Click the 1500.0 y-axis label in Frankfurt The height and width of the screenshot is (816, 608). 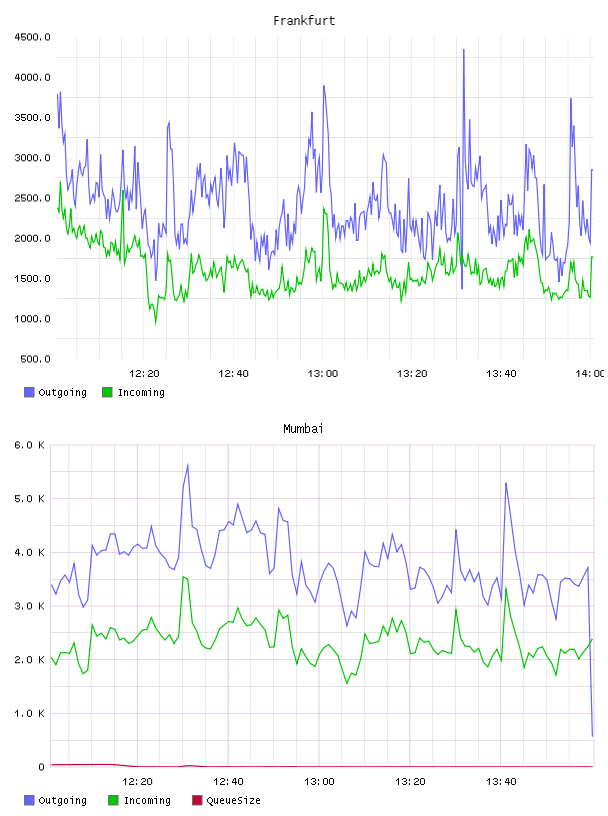[x=32, y=278]
